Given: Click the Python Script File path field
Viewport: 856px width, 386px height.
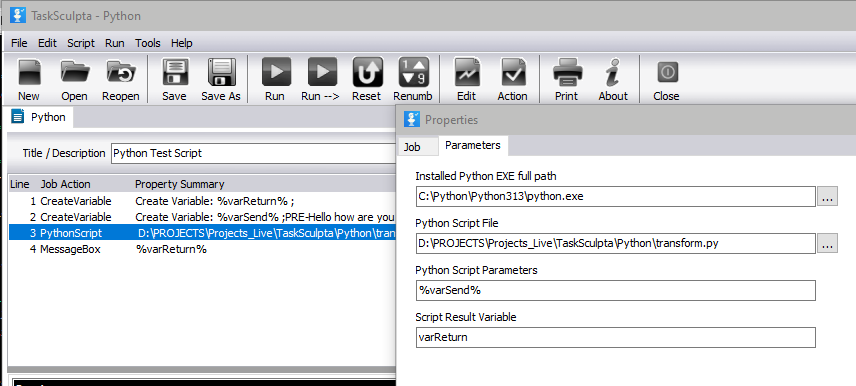Looking at the screenshot, I should pos(615,244).
